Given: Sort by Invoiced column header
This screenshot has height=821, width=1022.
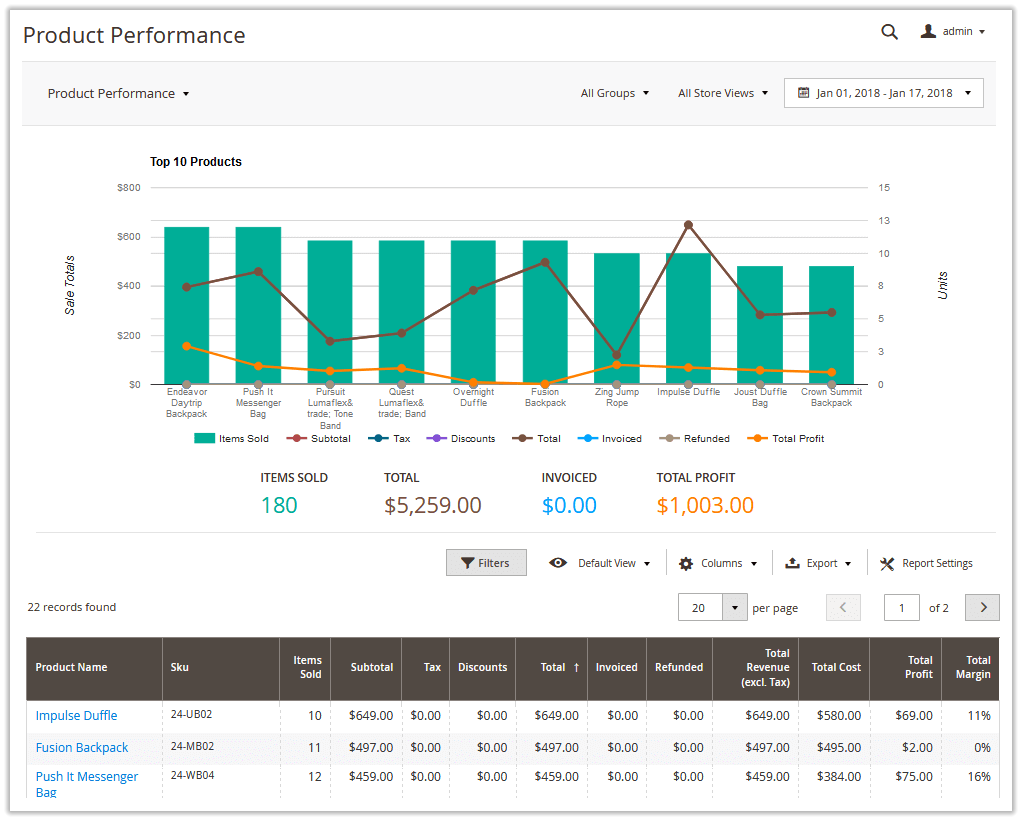Looking at the screenshot, I should 617,668.
